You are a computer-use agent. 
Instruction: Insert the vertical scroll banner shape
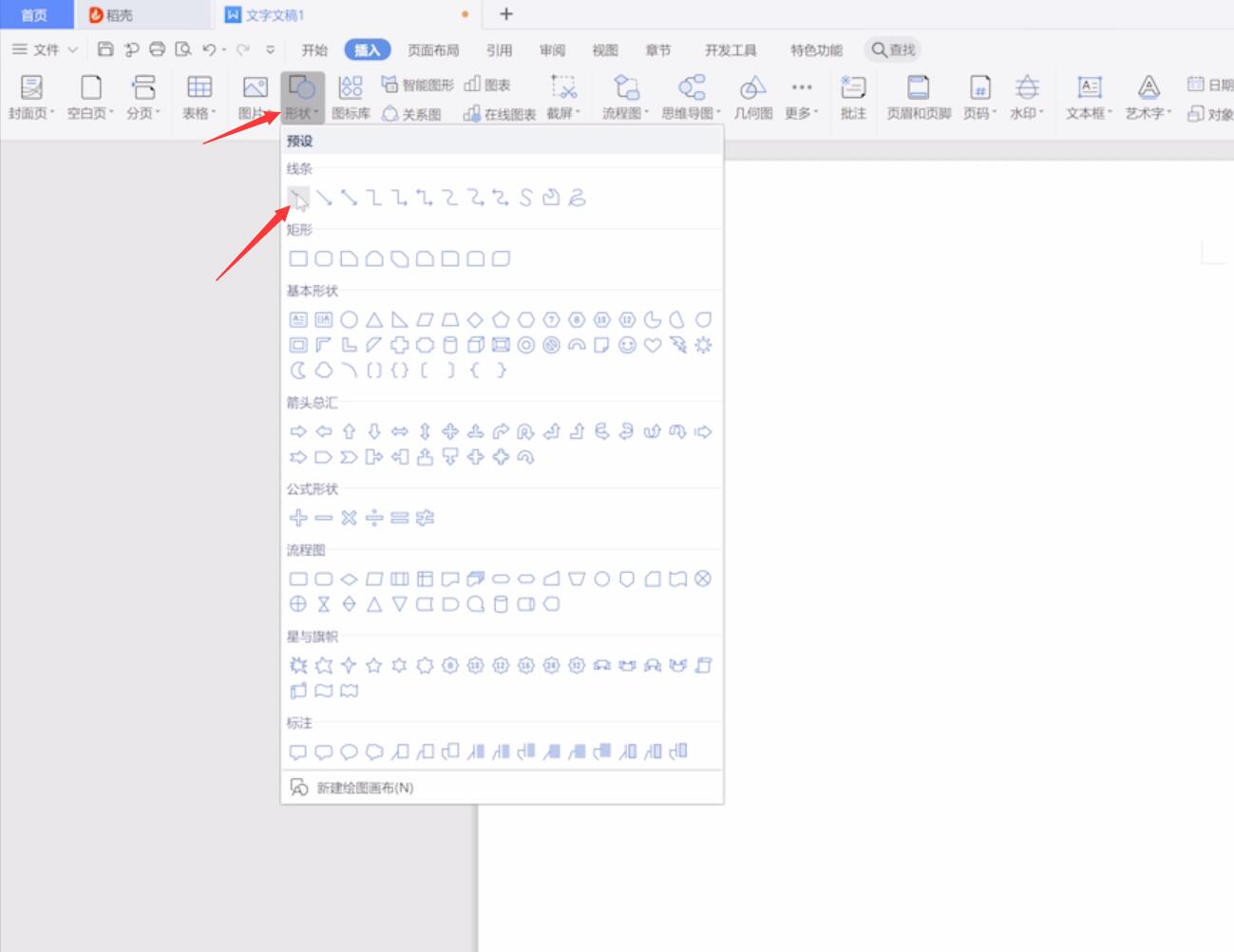point(703,665)
